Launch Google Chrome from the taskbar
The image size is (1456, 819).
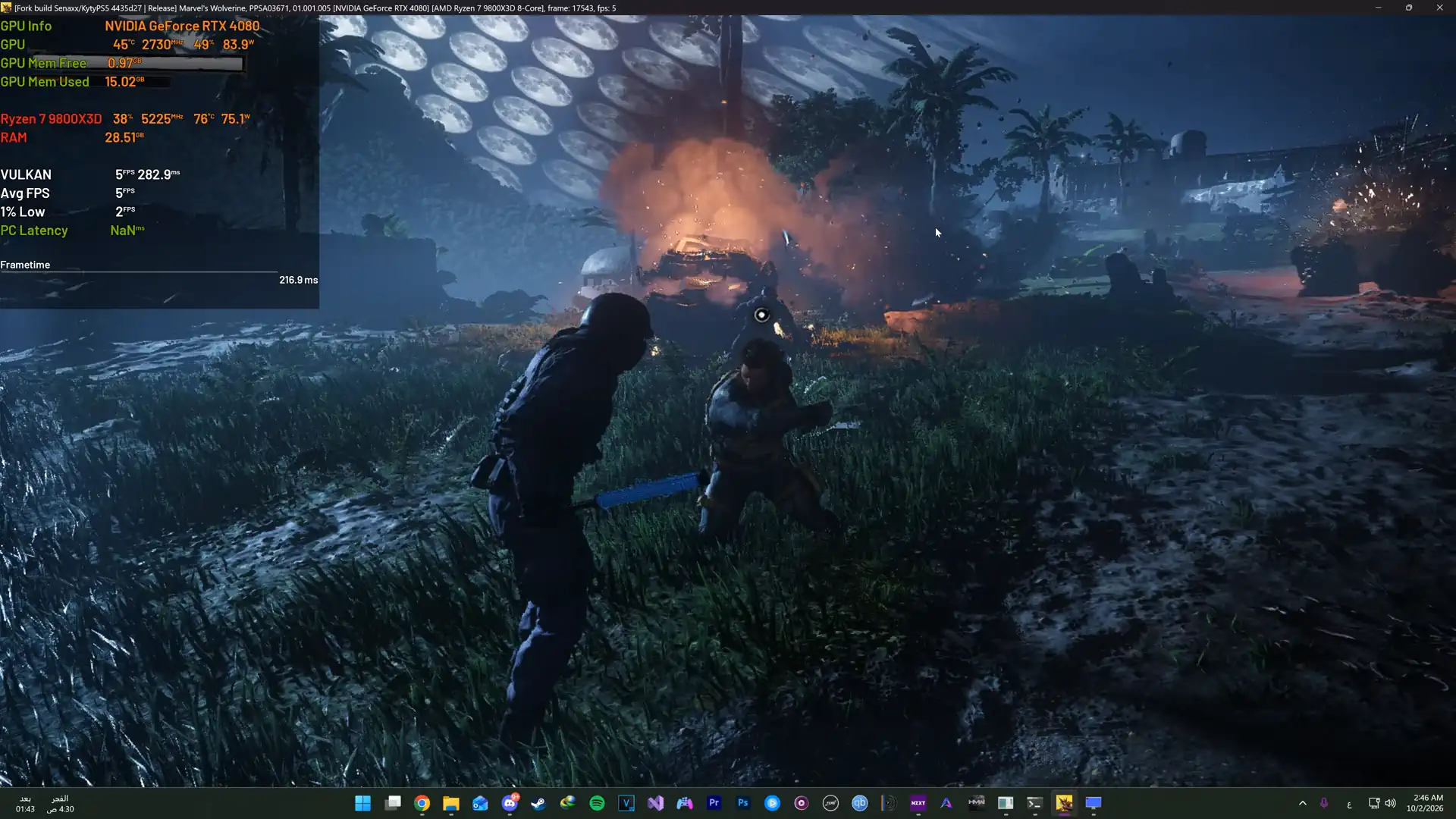click(x=422, y=803)
